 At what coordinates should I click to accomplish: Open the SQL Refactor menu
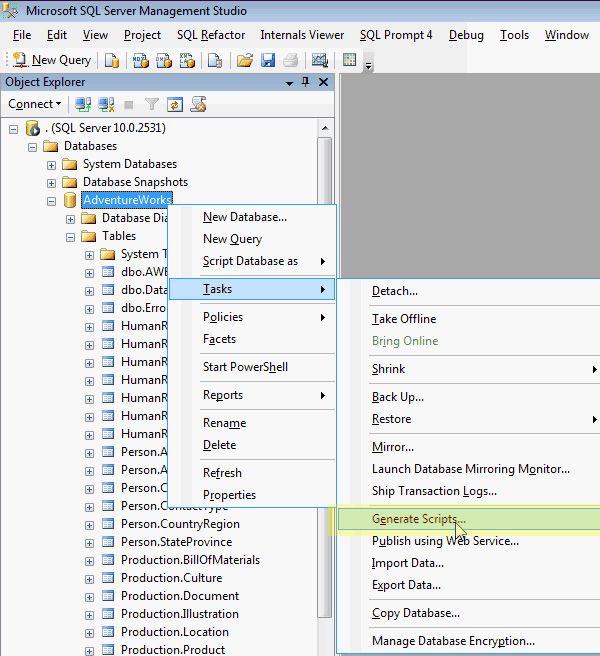coord(211,35)
